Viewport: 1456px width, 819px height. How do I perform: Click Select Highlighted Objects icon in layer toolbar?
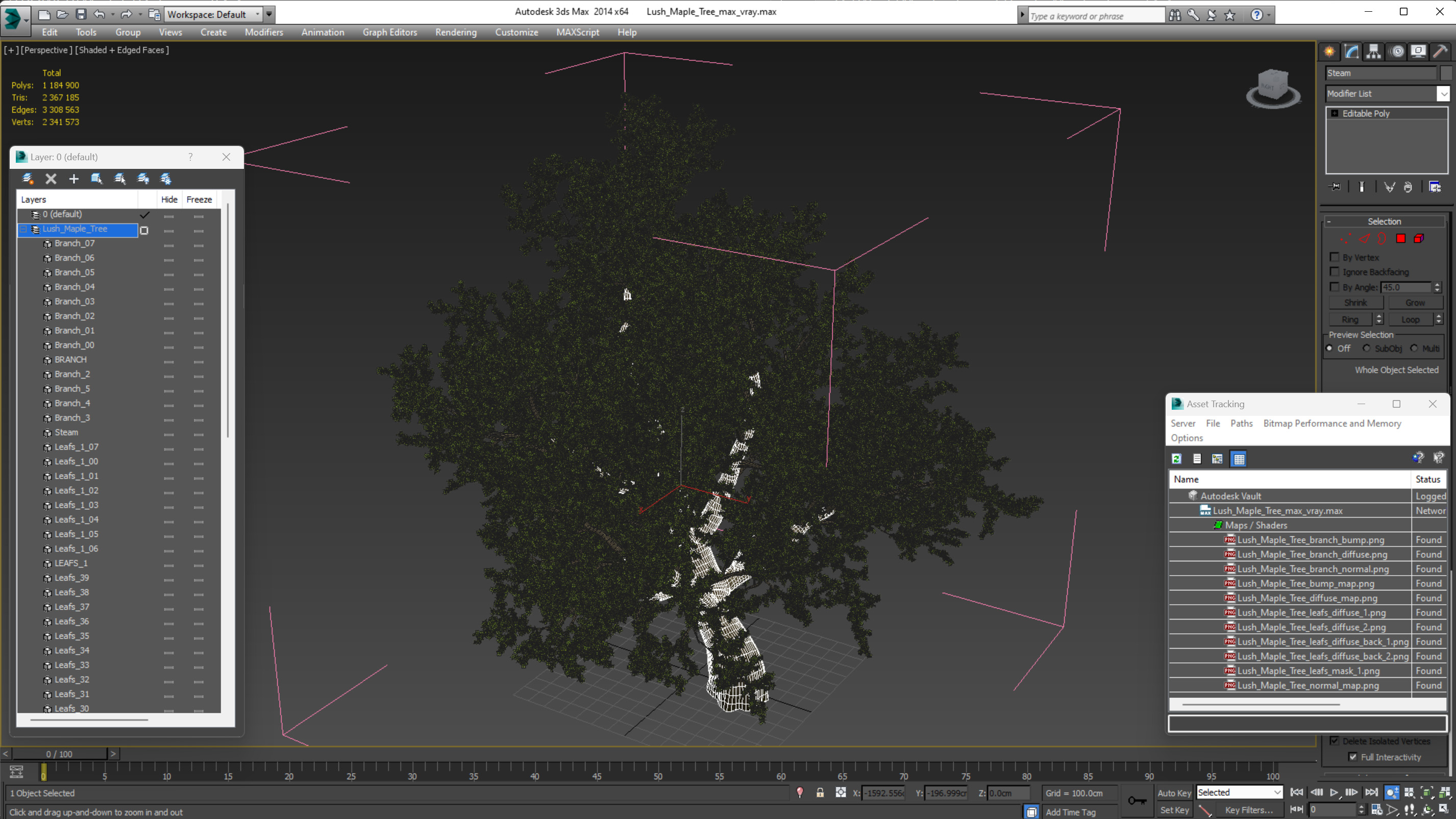[96, 179]
